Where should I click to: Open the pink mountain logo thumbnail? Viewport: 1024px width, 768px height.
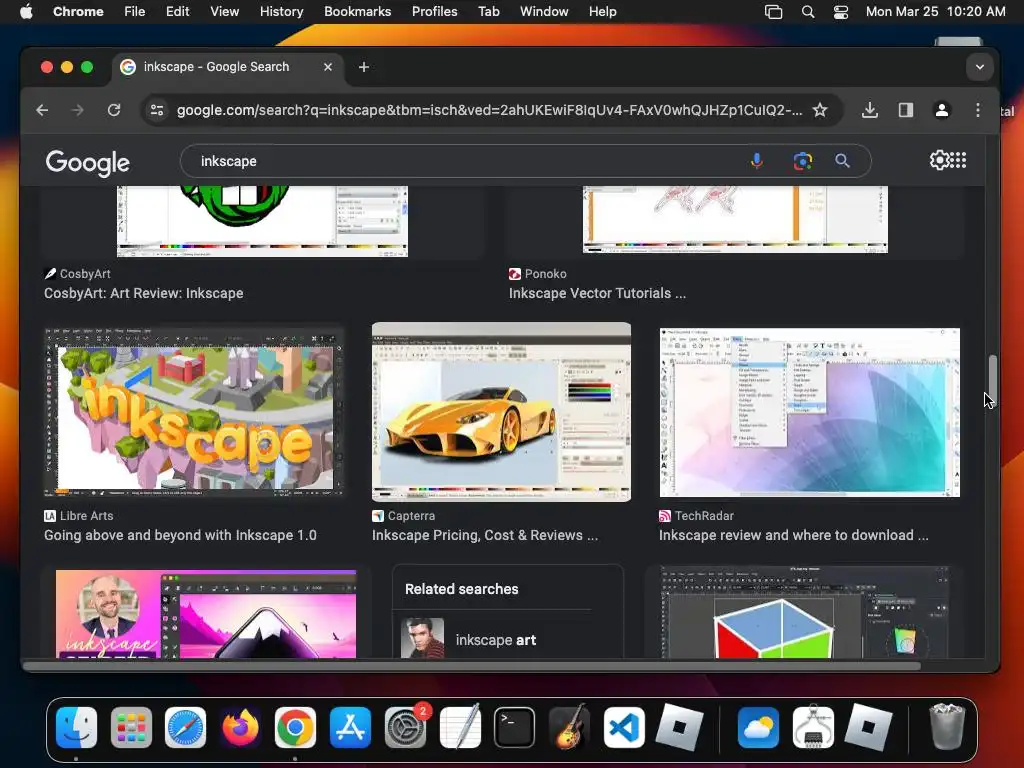click(206, 614)
